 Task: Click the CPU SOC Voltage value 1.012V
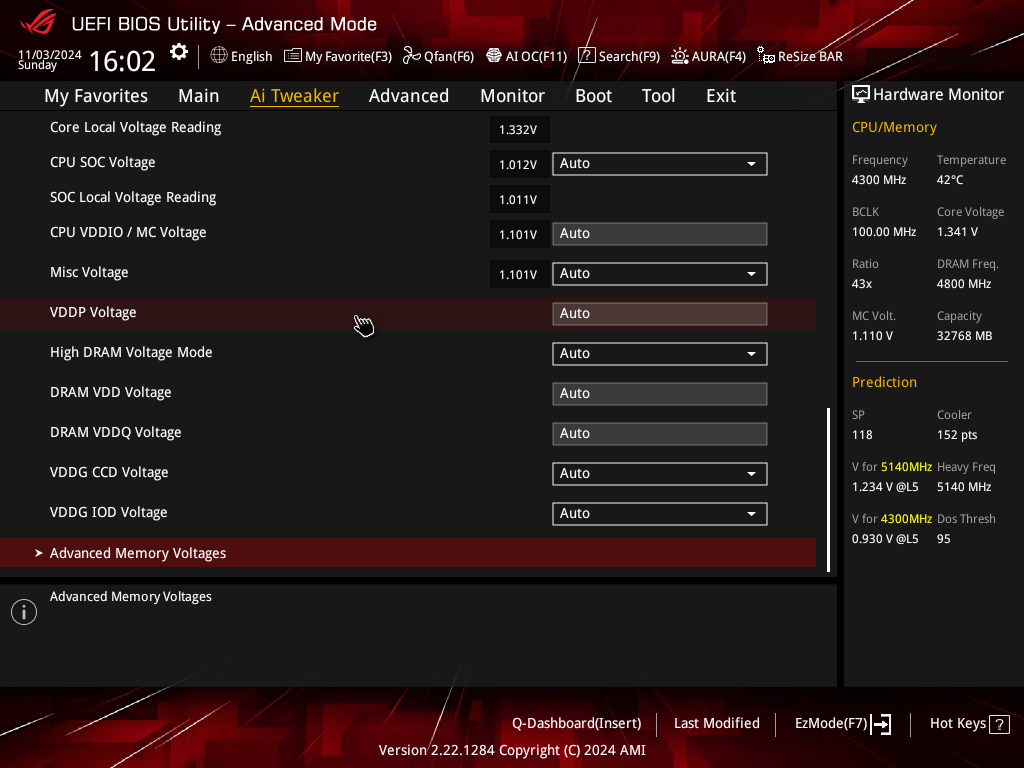coord(519,165)
